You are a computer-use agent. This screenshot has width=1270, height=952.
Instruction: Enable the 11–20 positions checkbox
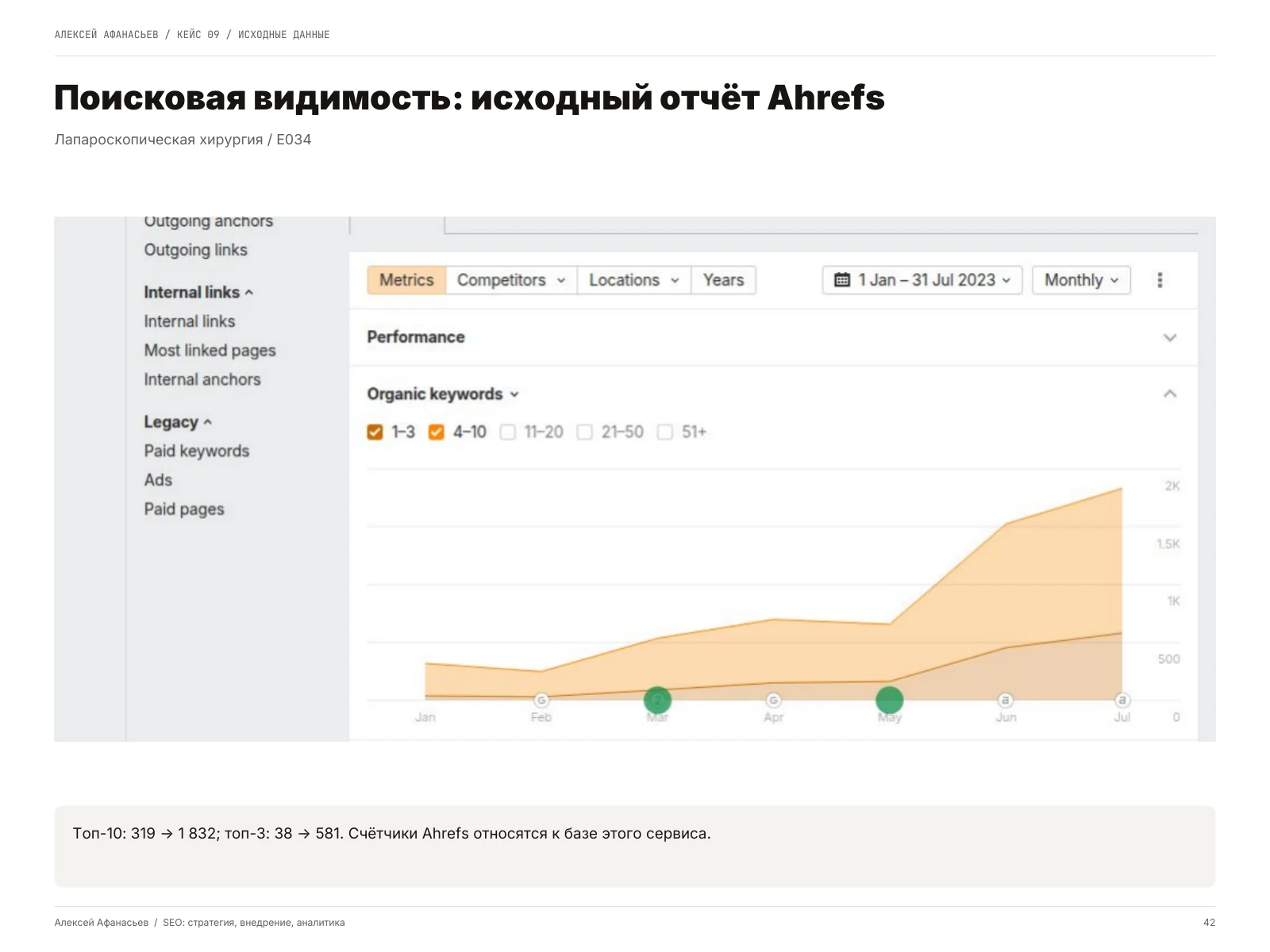pos(508,432)
